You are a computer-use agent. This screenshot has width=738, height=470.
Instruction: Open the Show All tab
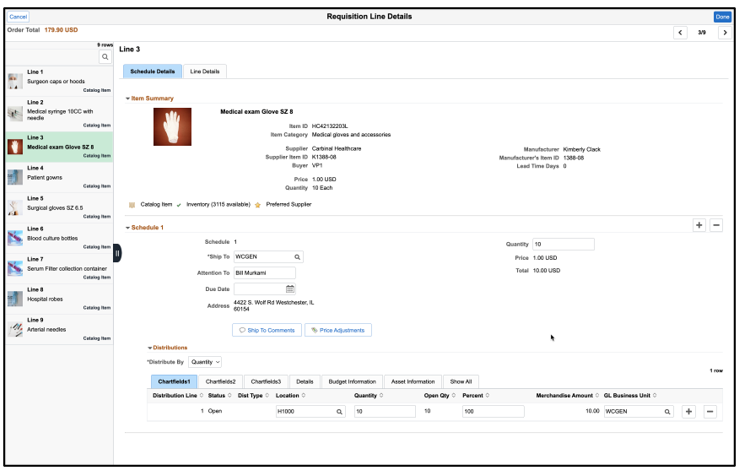[x=461, y=382]
